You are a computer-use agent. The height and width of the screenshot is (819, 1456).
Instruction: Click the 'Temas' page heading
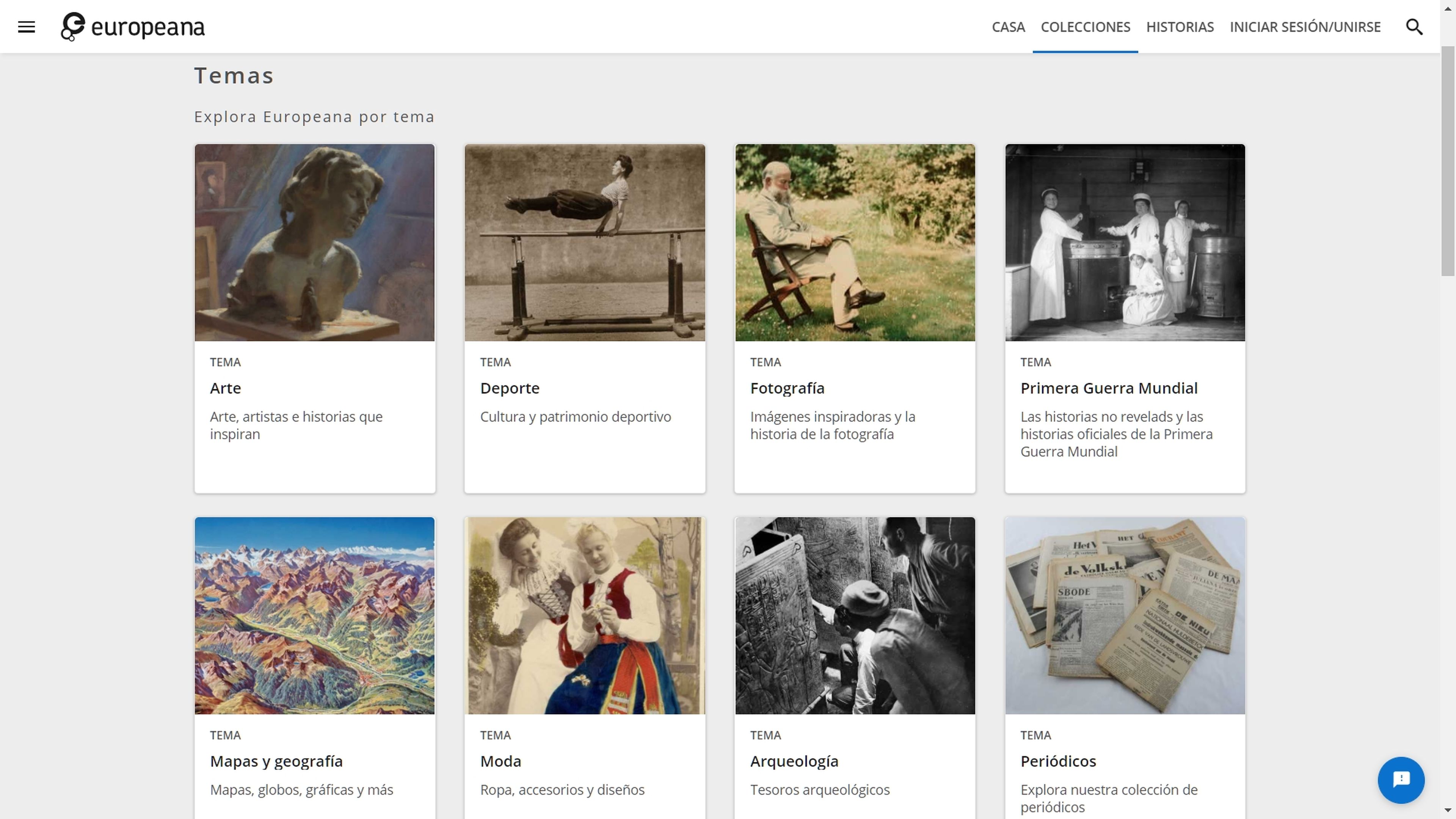click(234, 75)
